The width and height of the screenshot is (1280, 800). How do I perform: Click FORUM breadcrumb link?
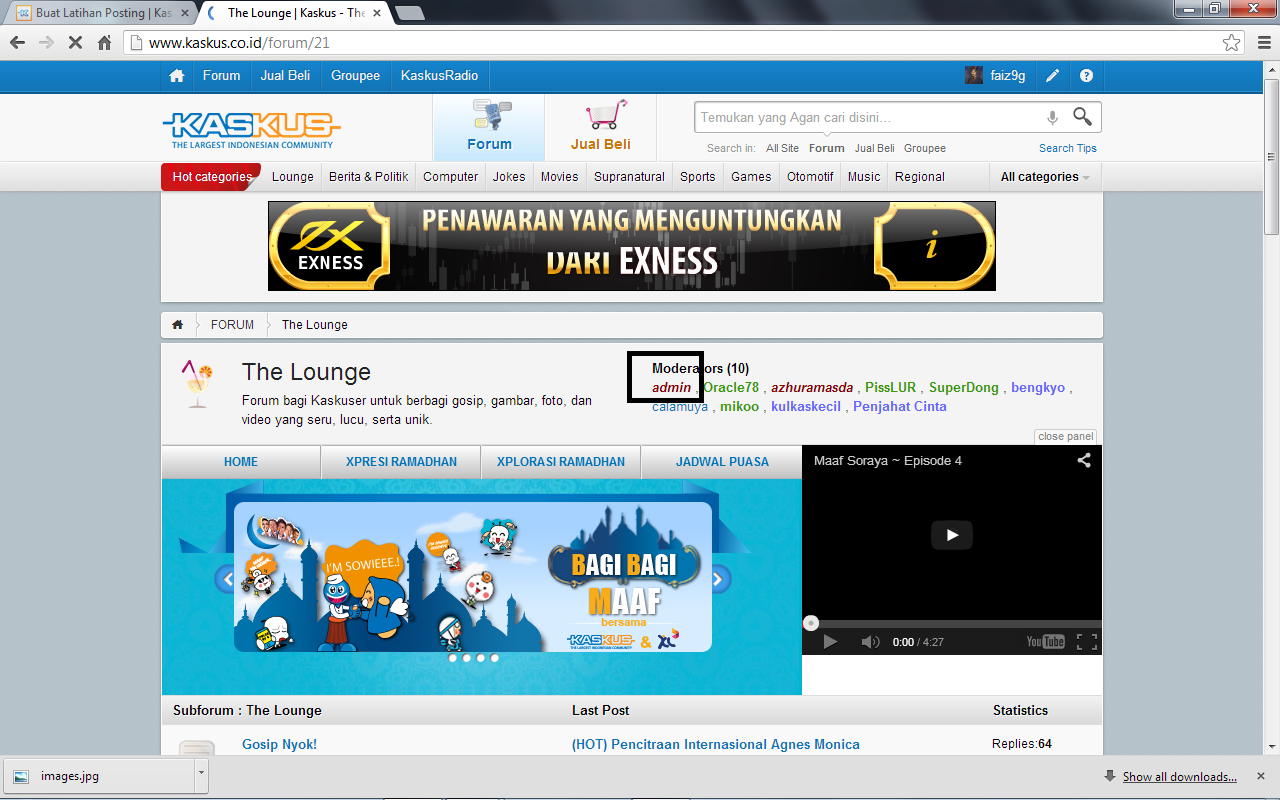(232, 325)
